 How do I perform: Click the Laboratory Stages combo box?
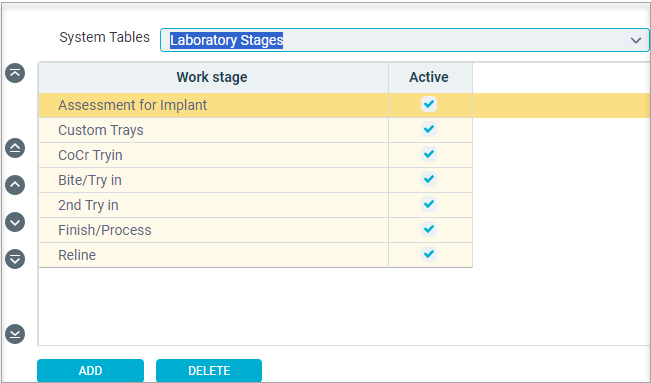tap(404, 40)
